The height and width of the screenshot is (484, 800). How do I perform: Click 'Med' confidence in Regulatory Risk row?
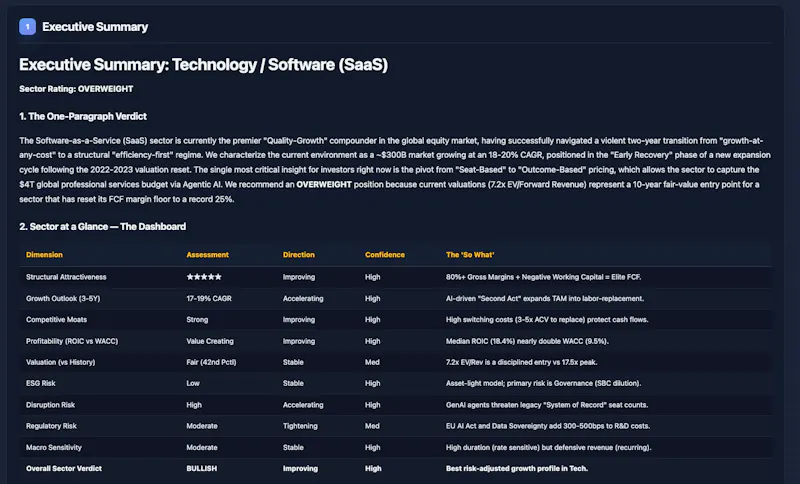[x=372, y=426]
